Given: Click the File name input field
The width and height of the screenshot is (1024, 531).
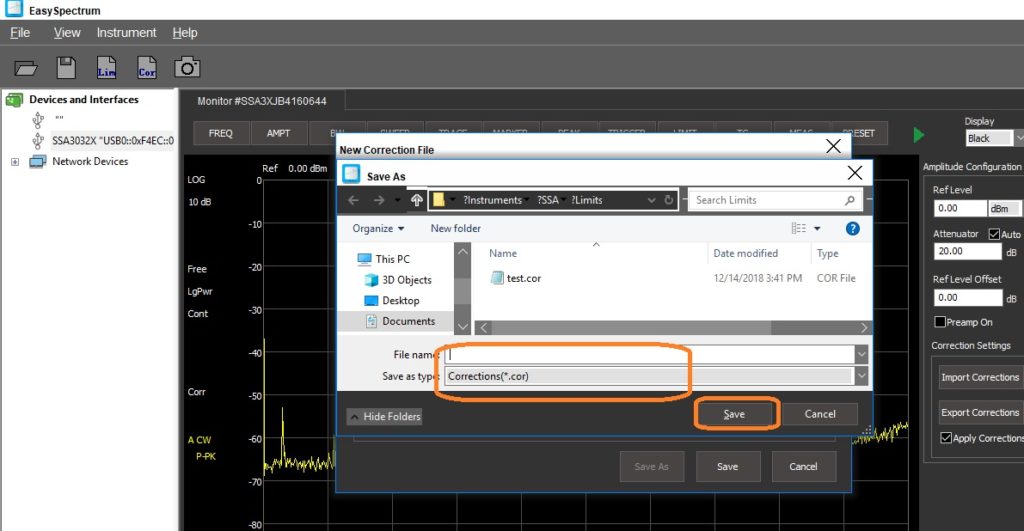Looking at the screenshot, I should coord(648,354).
